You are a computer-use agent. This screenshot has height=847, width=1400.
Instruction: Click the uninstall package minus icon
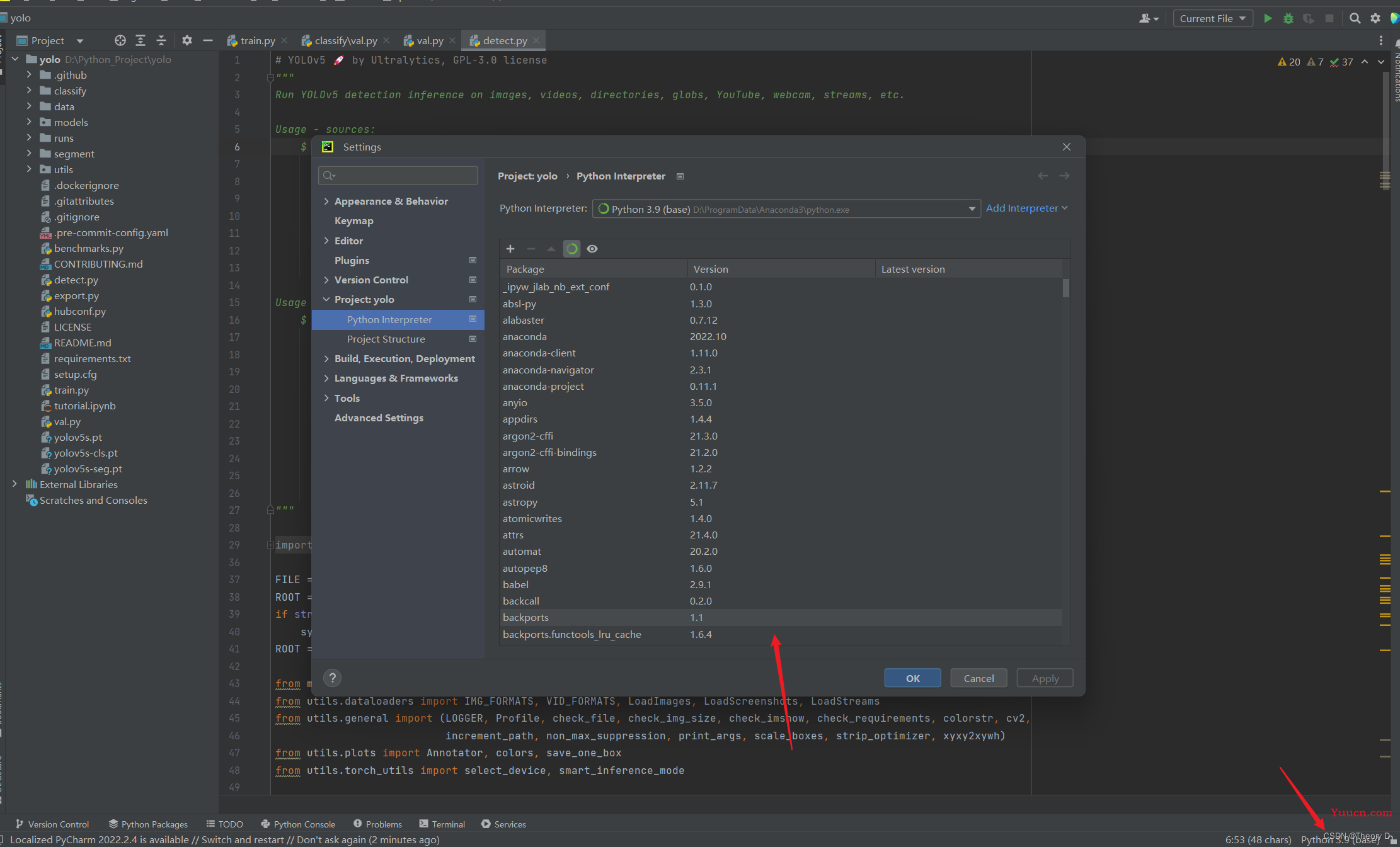pyautogui.click(x=531, y=249)
